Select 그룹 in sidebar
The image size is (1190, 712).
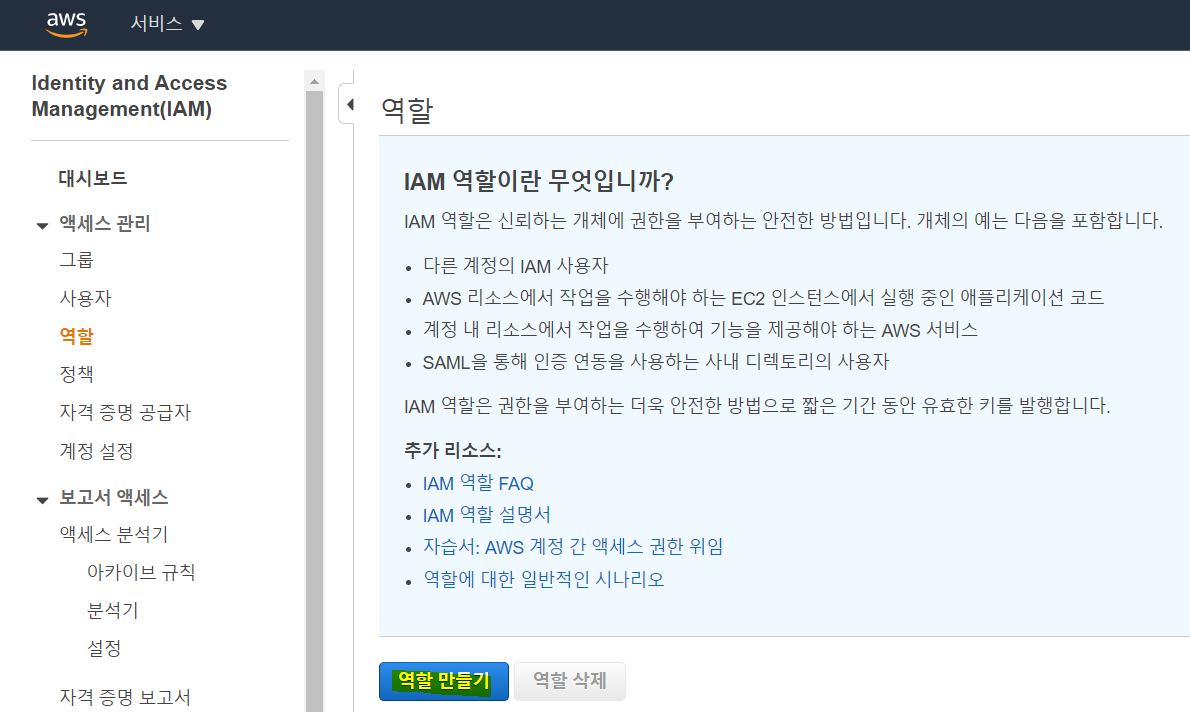click(x=77, y=260)
